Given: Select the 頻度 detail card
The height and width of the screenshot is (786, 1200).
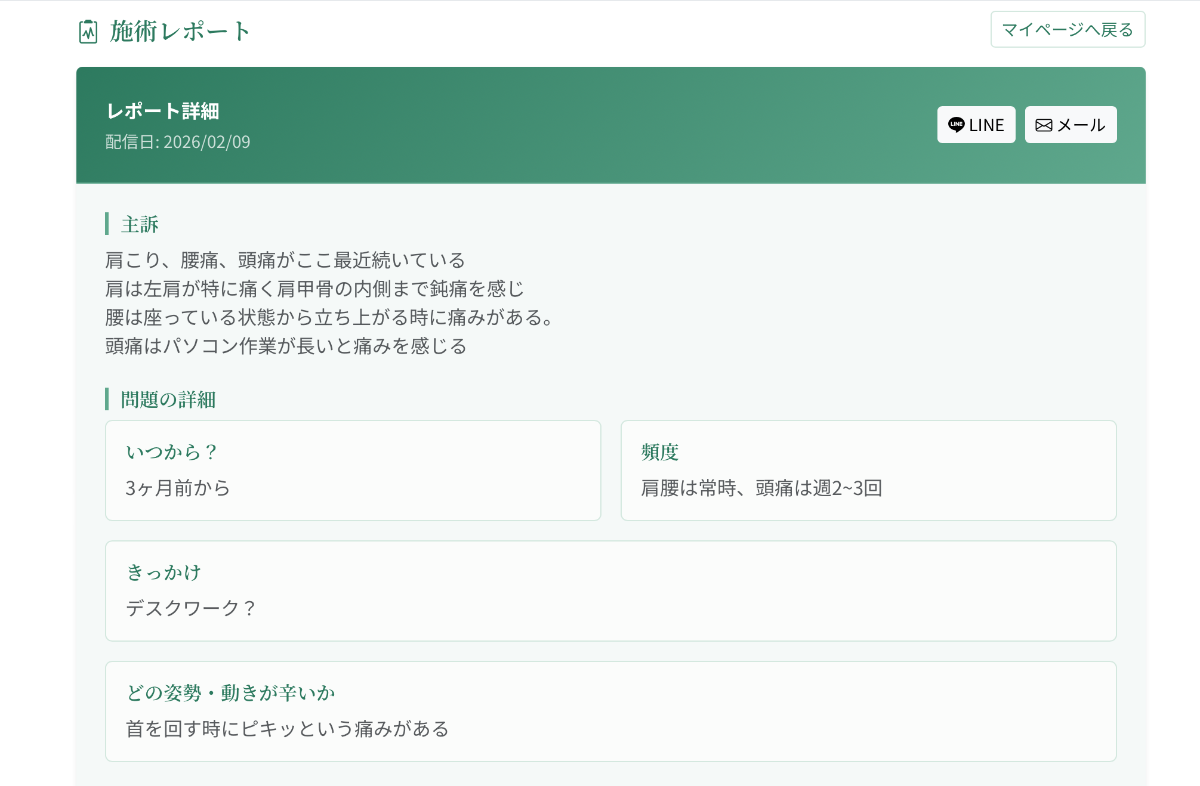Looking at the screenshot, I should (x=868, y=470).
